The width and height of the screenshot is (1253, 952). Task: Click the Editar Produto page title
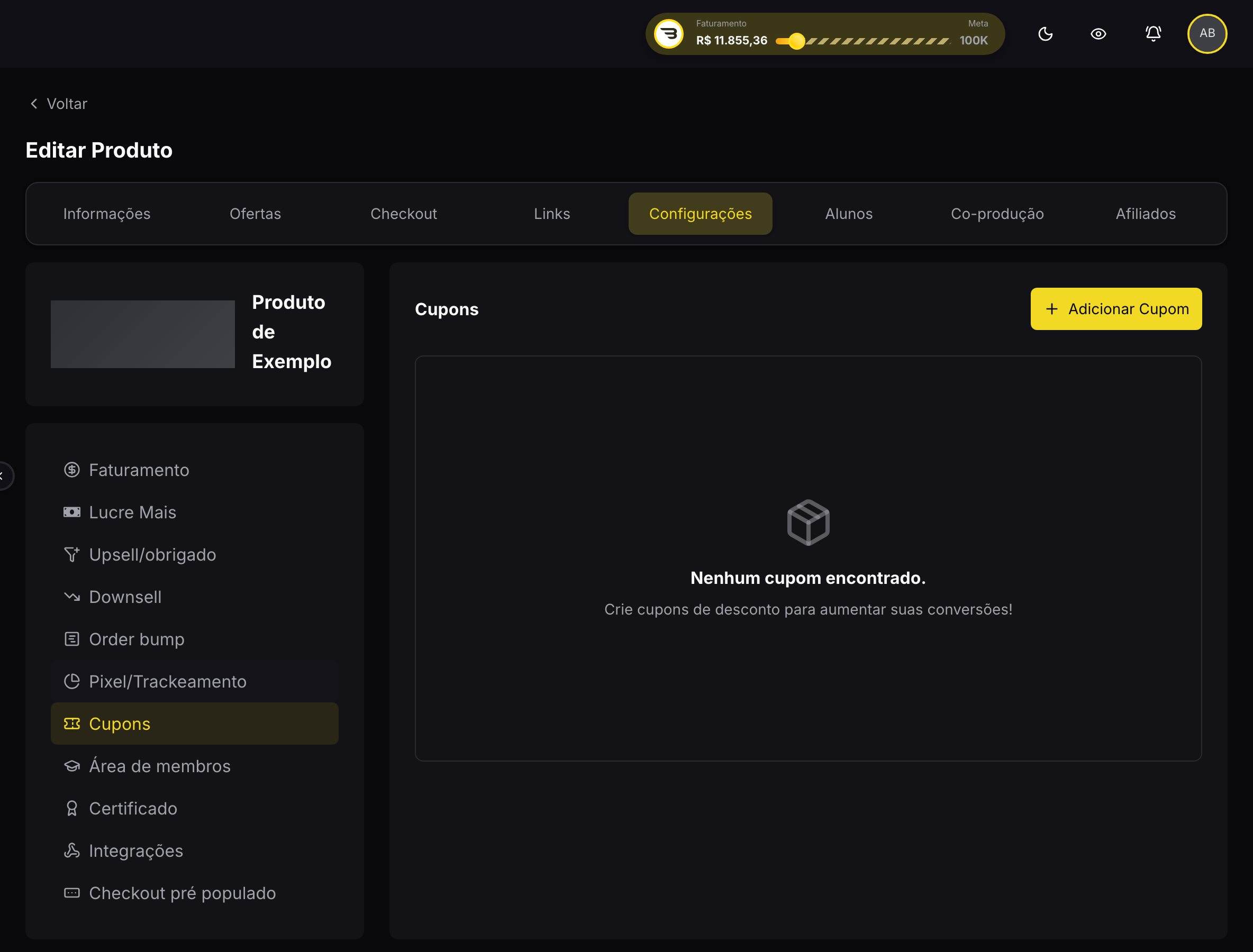point(99,150)
